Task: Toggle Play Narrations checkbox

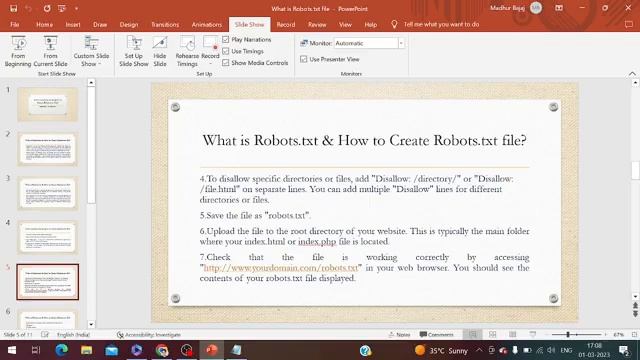Action: click(226, 40)
